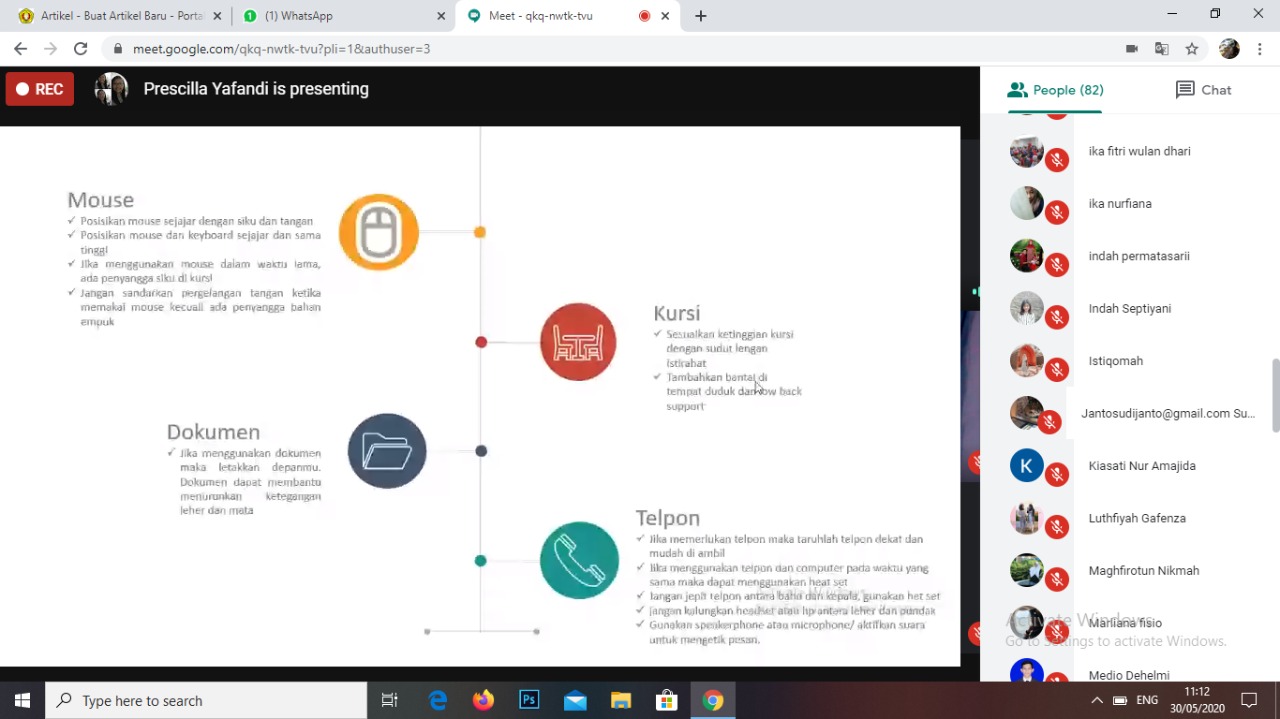Click the REC recording indicator
The height and width of the screenshot is (719, 1280).
click(40, 89)
